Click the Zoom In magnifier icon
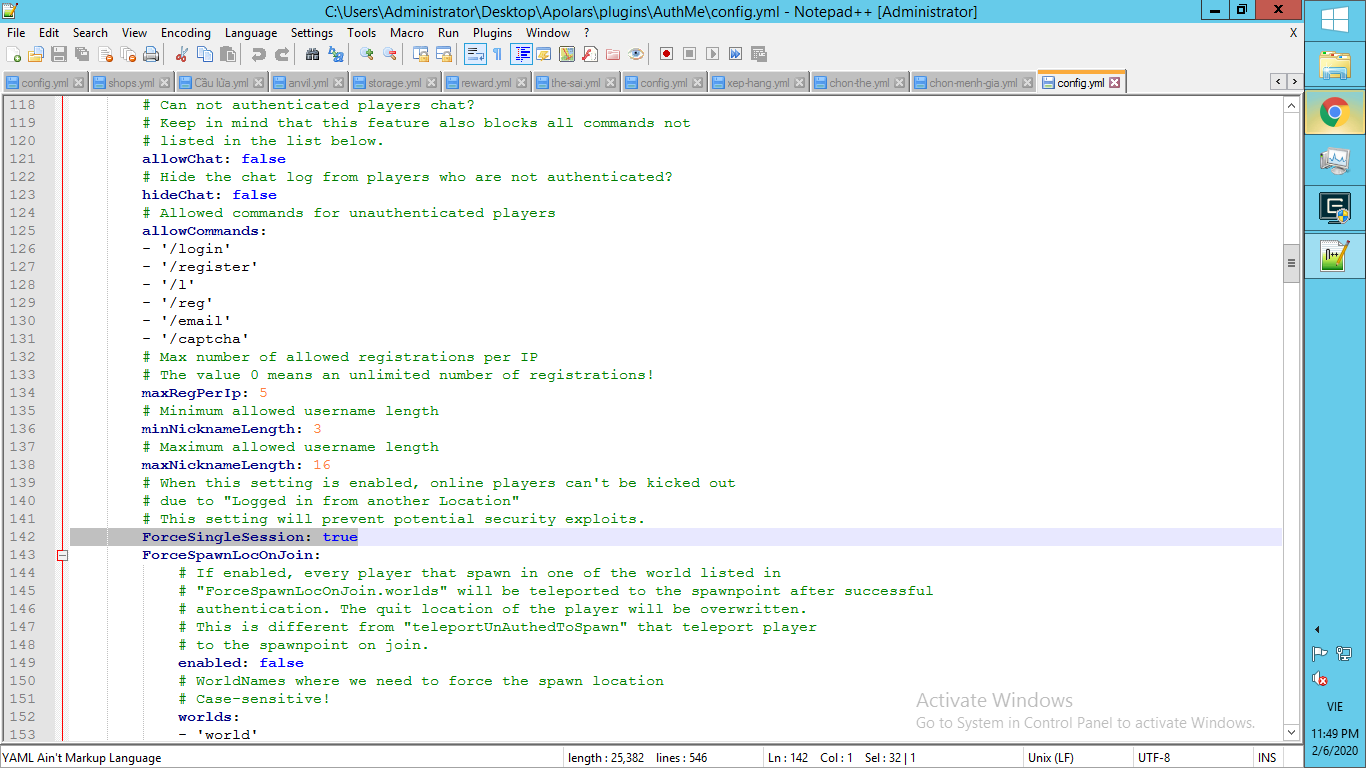 point(367,54)
